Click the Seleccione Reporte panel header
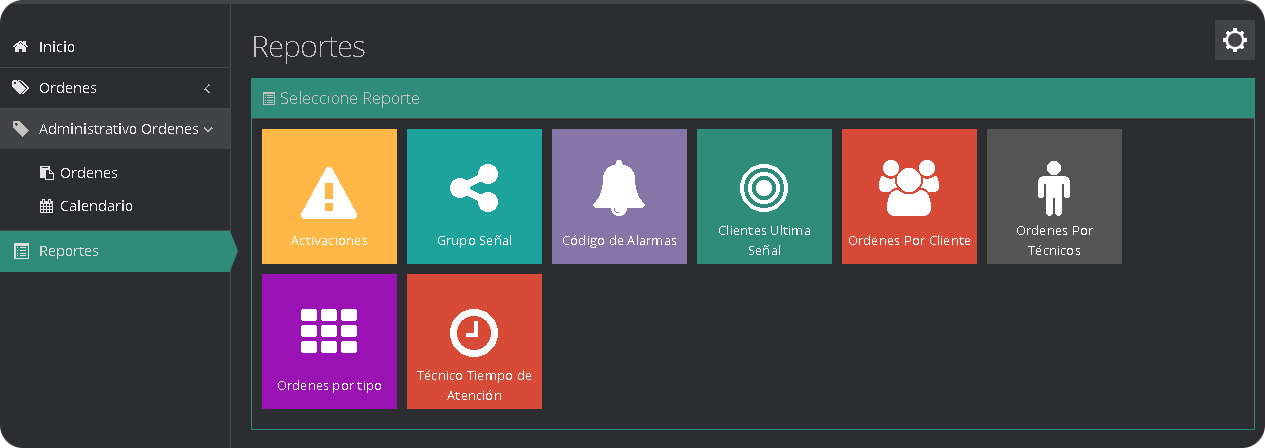Image resolution: width=1265 pixels, height=448 pixels. [x=349, y=99]
